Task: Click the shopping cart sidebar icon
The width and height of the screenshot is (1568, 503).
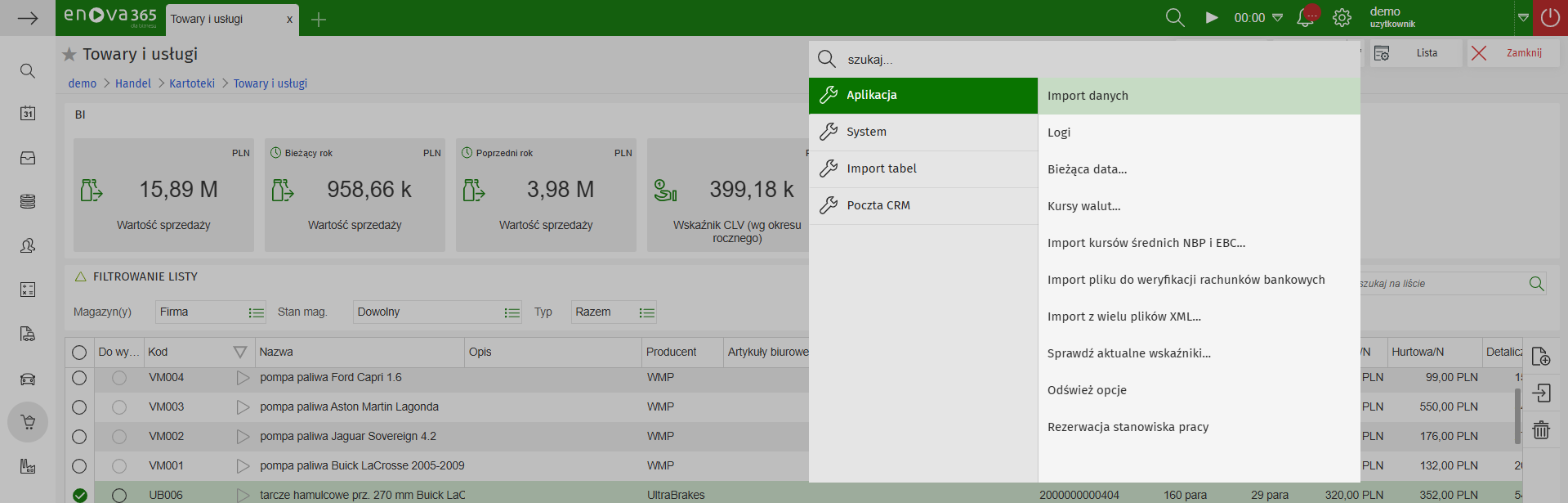Action: 28,422
